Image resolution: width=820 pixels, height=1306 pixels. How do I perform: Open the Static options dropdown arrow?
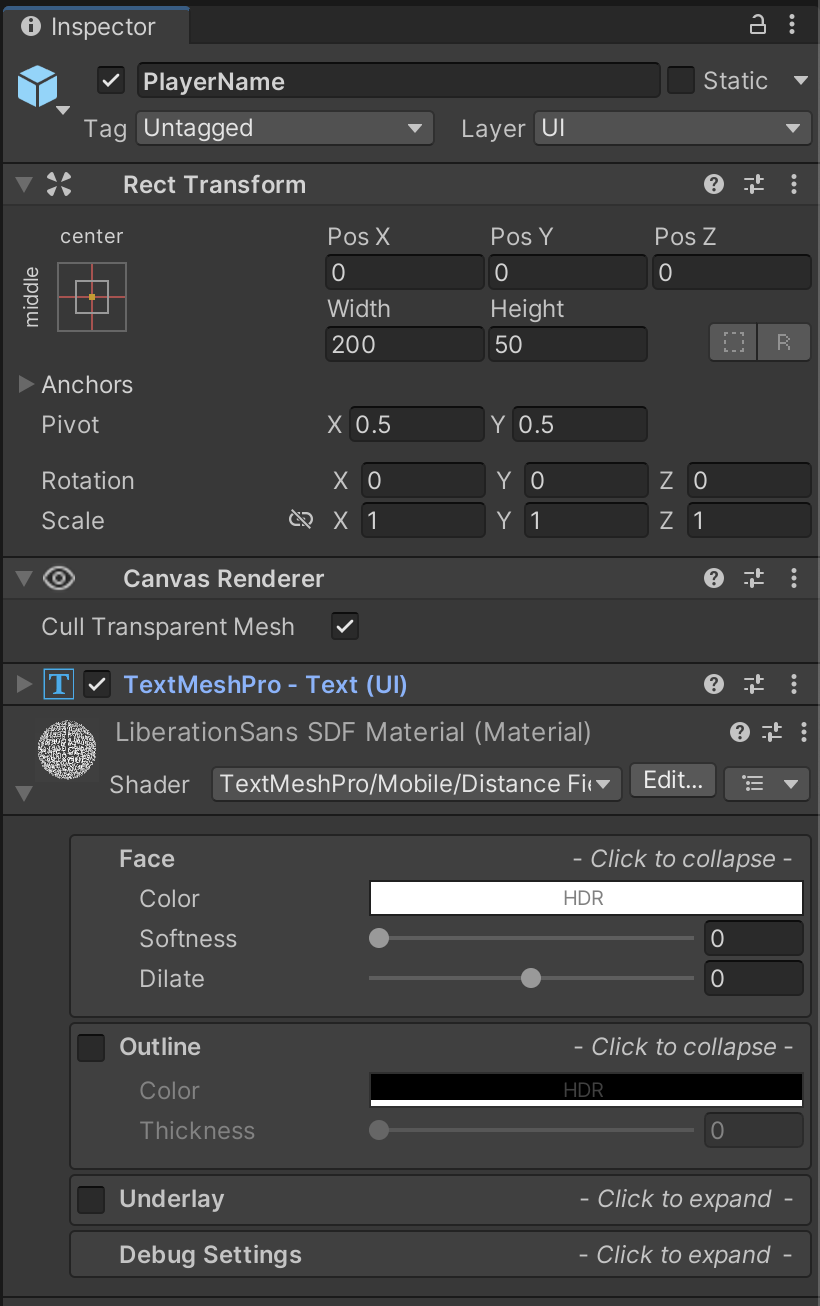pos(800,81)
